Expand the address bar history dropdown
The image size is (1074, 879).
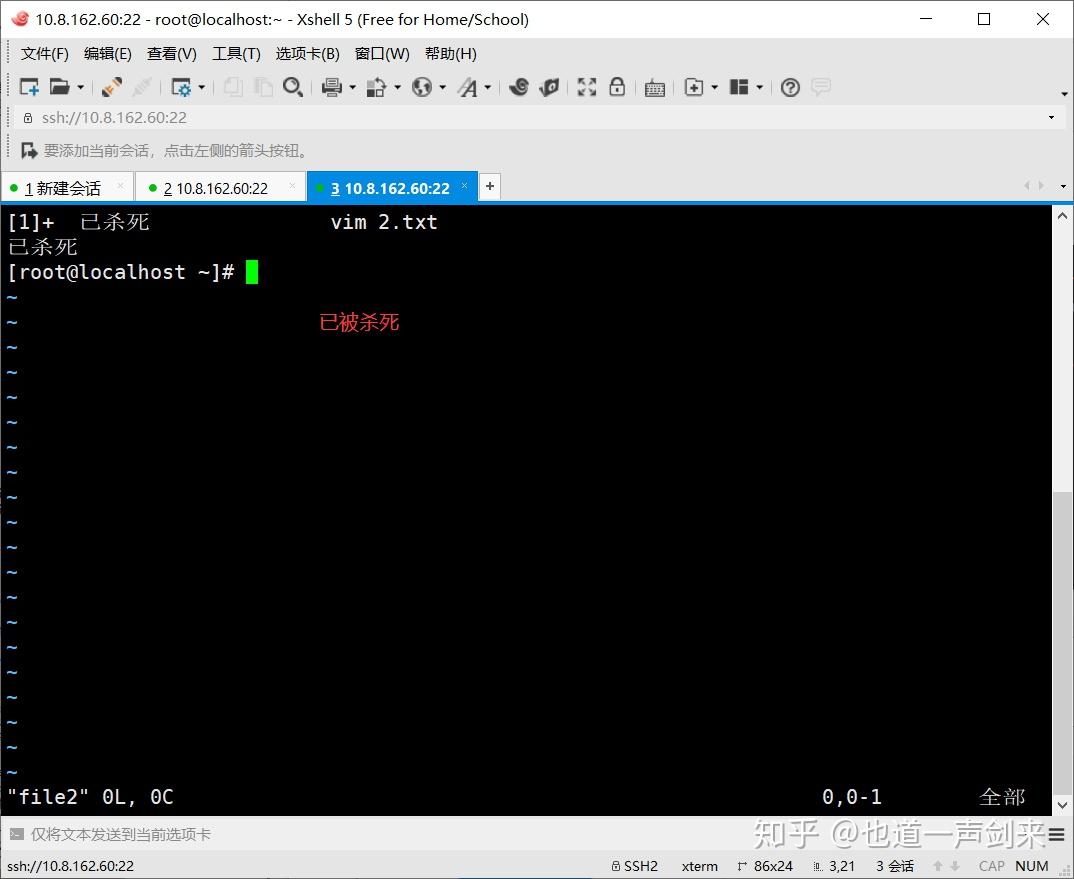coord(1051,118)
